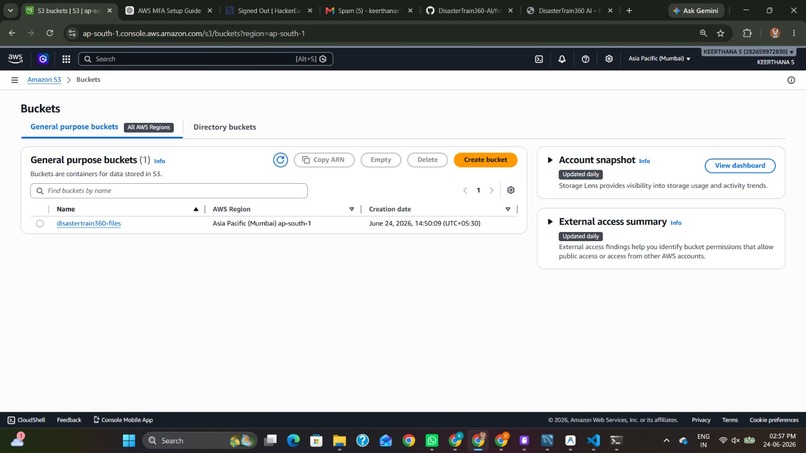Open the AWS services grid menu
Image resolution: width=806 pixels, height=453 pixels.
[x=66, y=59]
